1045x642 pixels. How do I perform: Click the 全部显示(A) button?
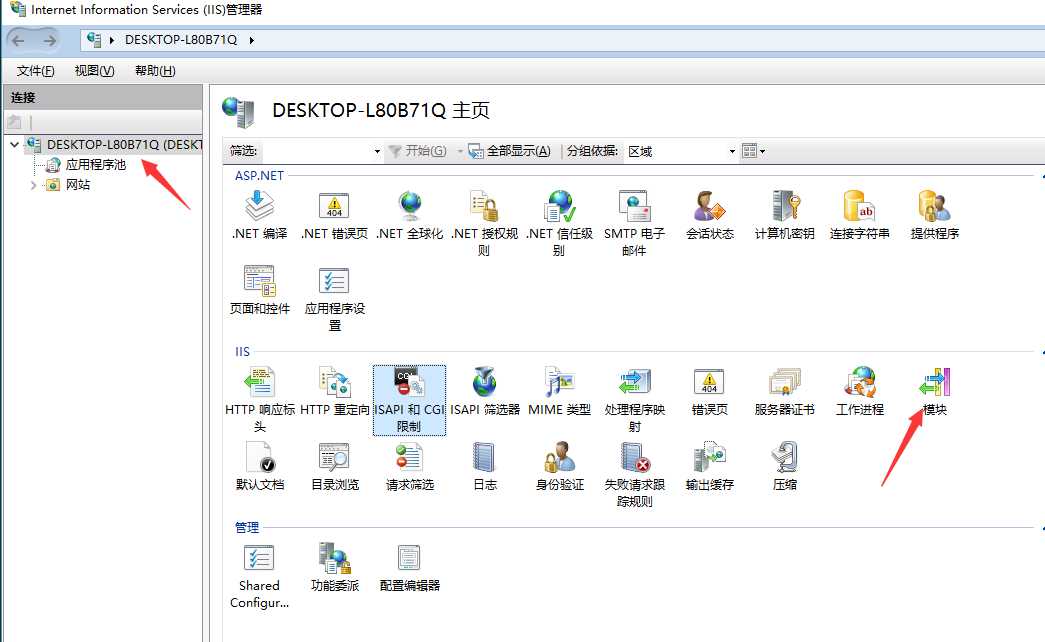point(510,151)
